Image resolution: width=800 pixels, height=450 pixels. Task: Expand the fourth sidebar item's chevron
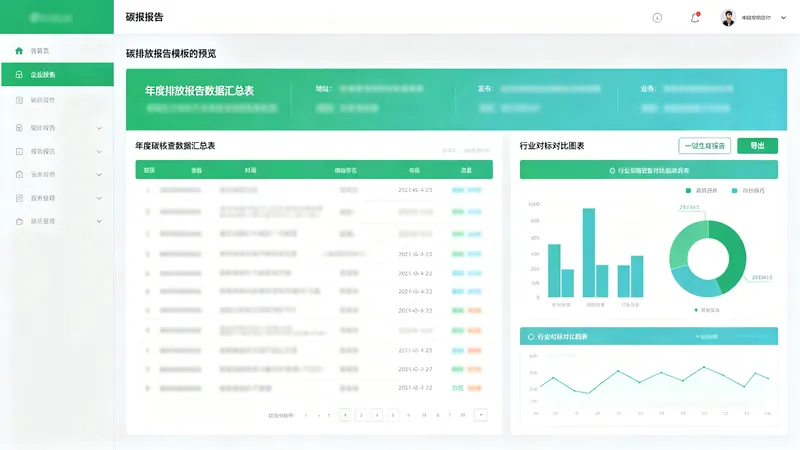pos(99,128)
